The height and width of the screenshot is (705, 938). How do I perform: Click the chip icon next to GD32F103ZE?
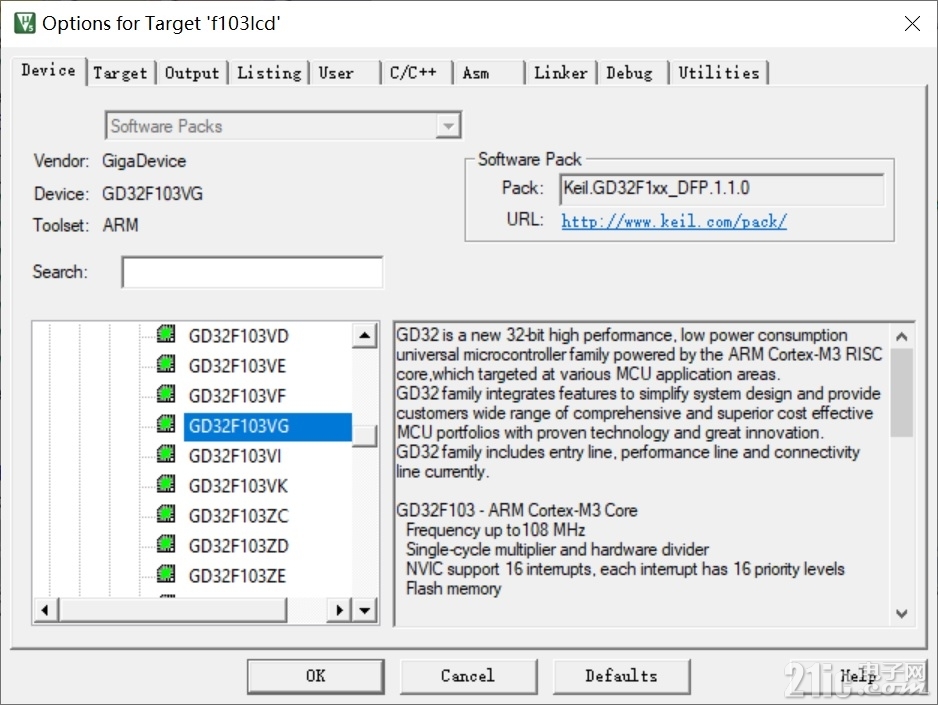click(x=166, y=574)
